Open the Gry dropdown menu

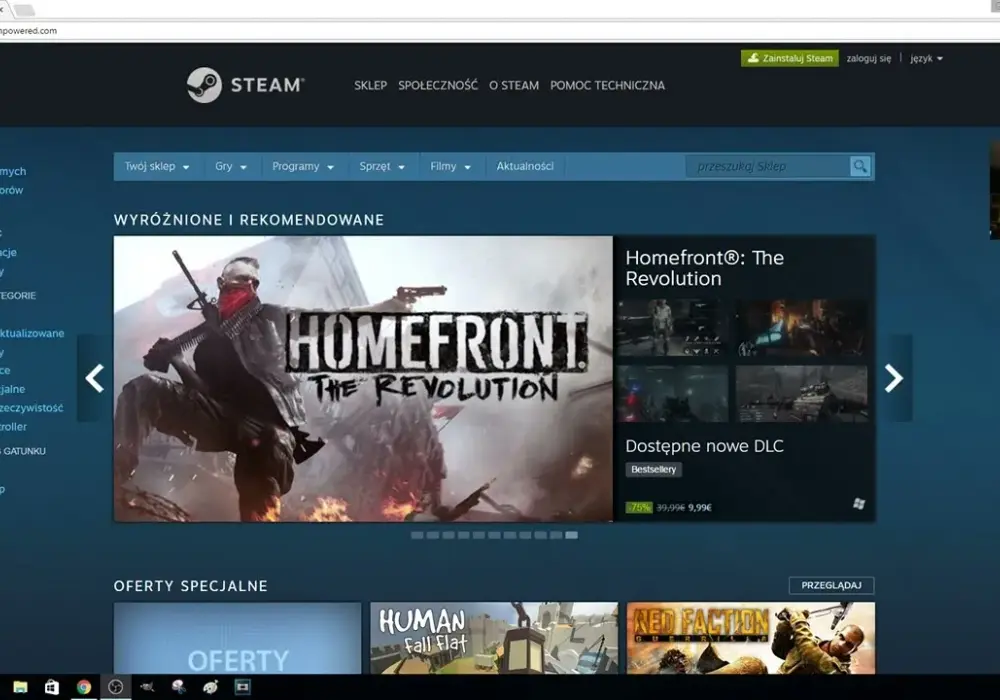(x=230, y=166)
